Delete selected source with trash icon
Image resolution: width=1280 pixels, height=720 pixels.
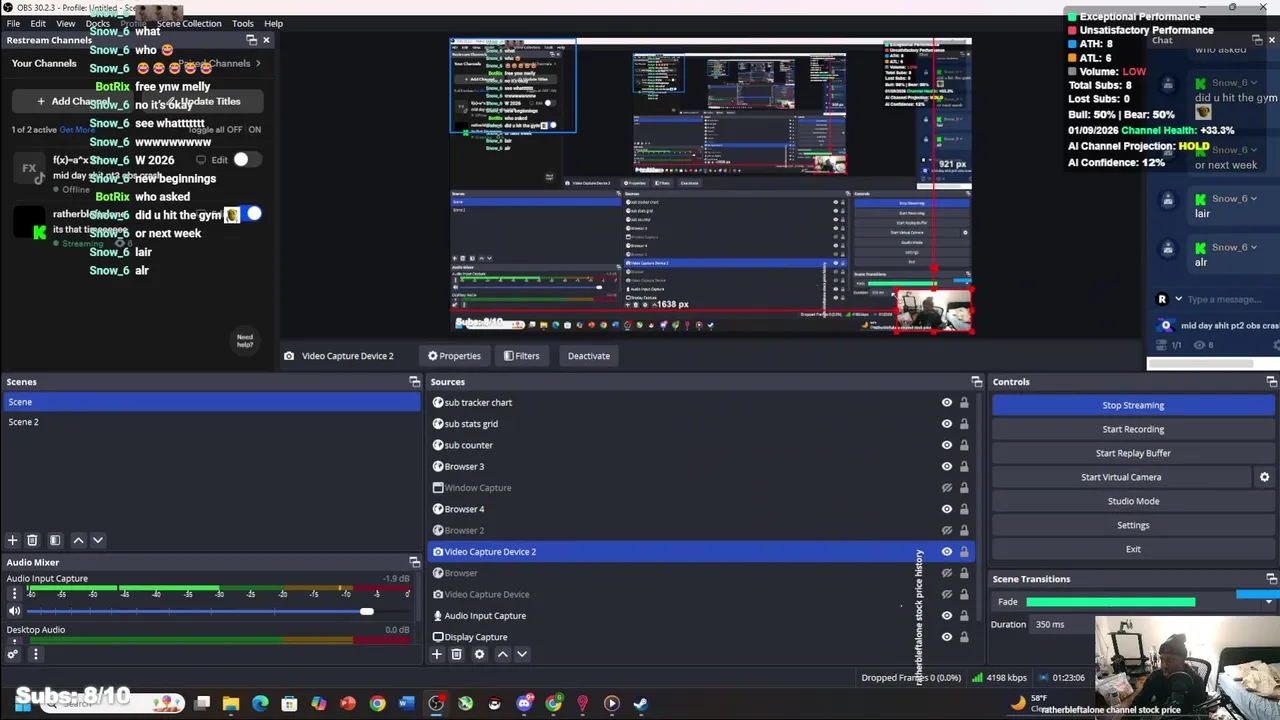[456, 654]
